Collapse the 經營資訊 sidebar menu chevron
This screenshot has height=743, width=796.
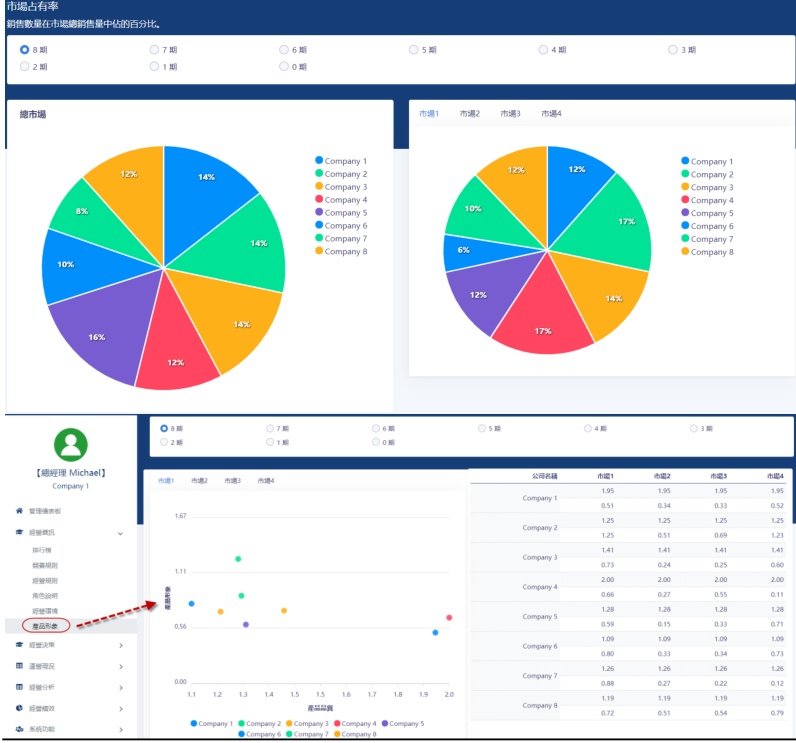[x=121, y=534]
